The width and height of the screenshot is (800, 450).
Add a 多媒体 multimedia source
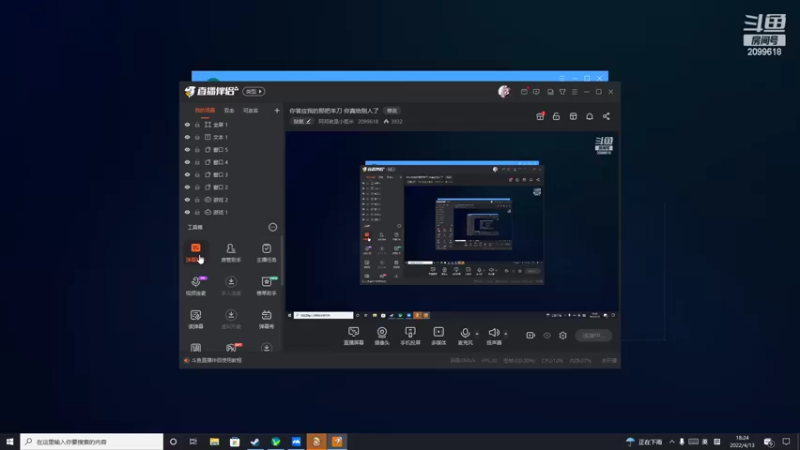438,336
